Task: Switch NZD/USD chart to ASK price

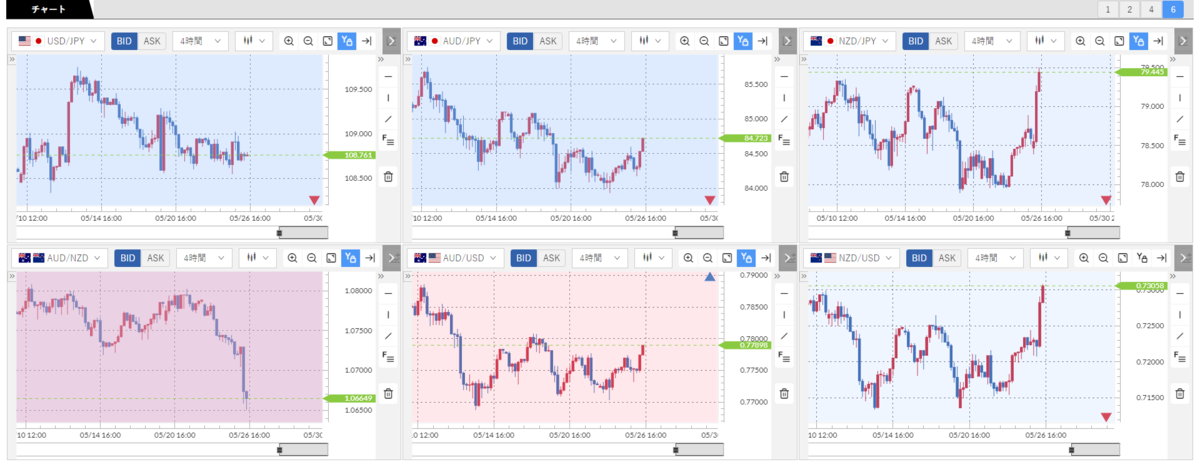Action: [x=946, y=258]
